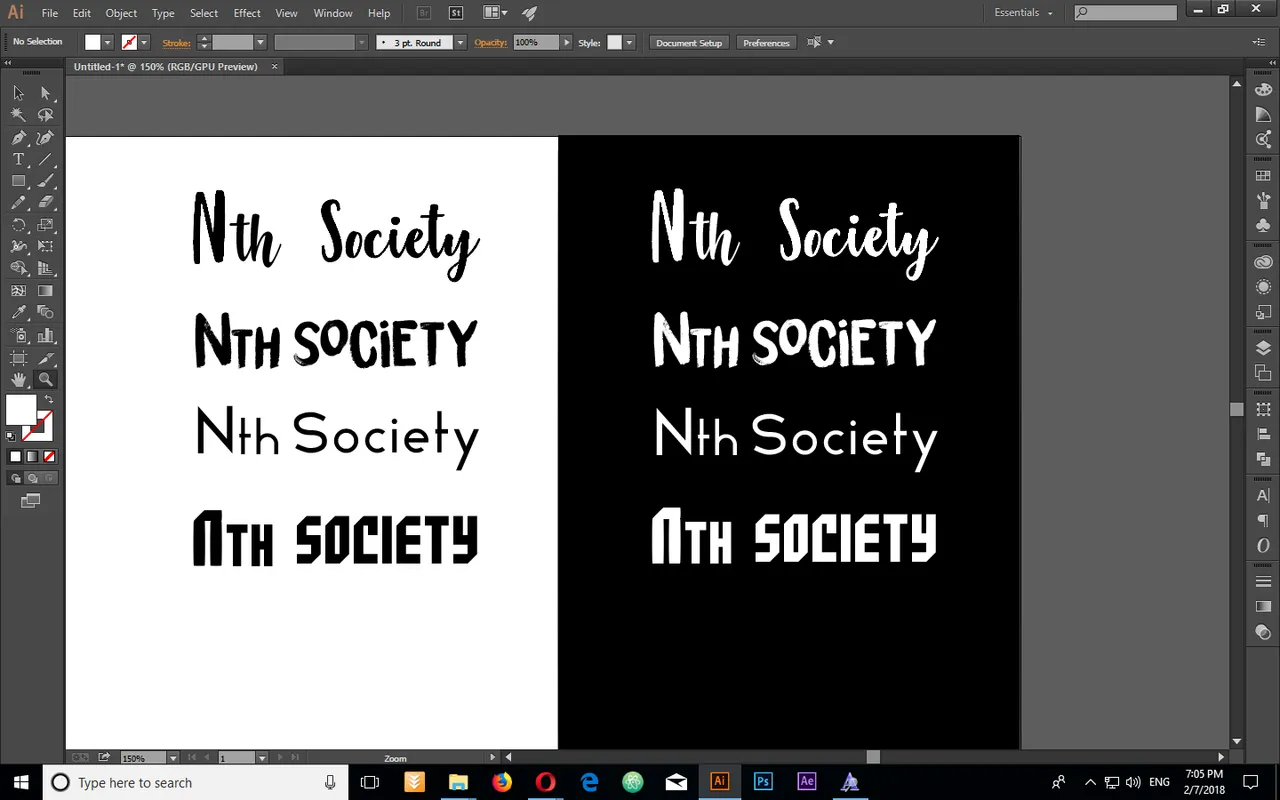Viewport: 1280px width, 800px height.
Task: Open the Swatches panel icon
Action: click(x=1263, y=176)
